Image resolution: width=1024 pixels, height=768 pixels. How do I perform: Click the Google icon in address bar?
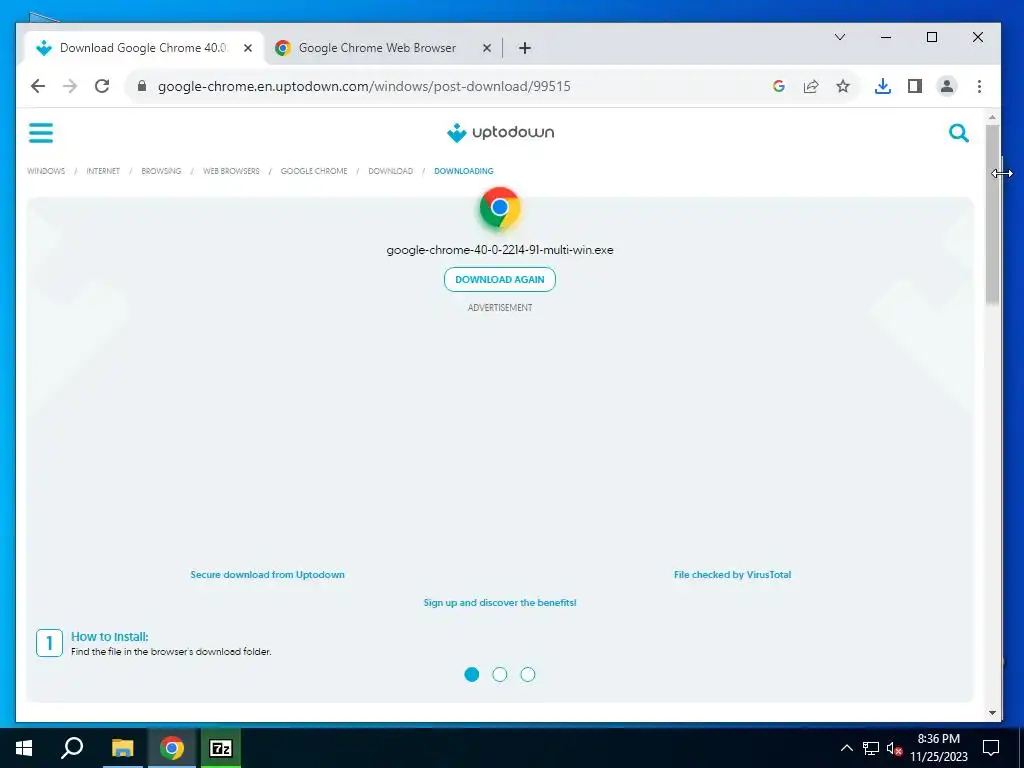(778, 86)
